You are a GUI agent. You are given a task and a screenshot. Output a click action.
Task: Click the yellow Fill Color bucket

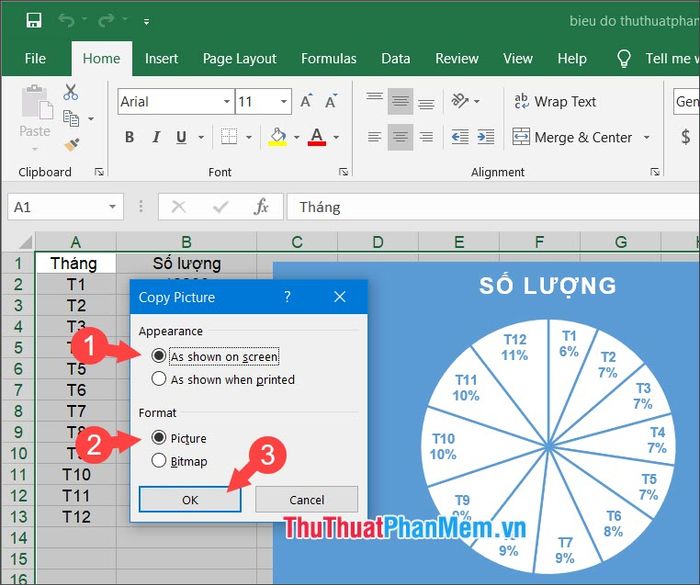click(x=277, y=137)
